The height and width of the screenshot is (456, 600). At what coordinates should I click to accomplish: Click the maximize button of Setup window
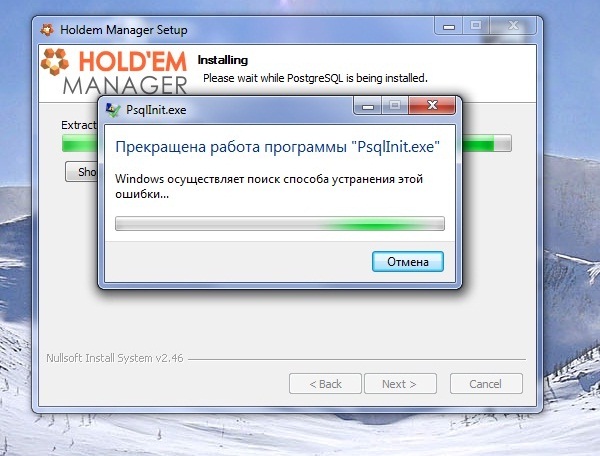click(476, 26)
